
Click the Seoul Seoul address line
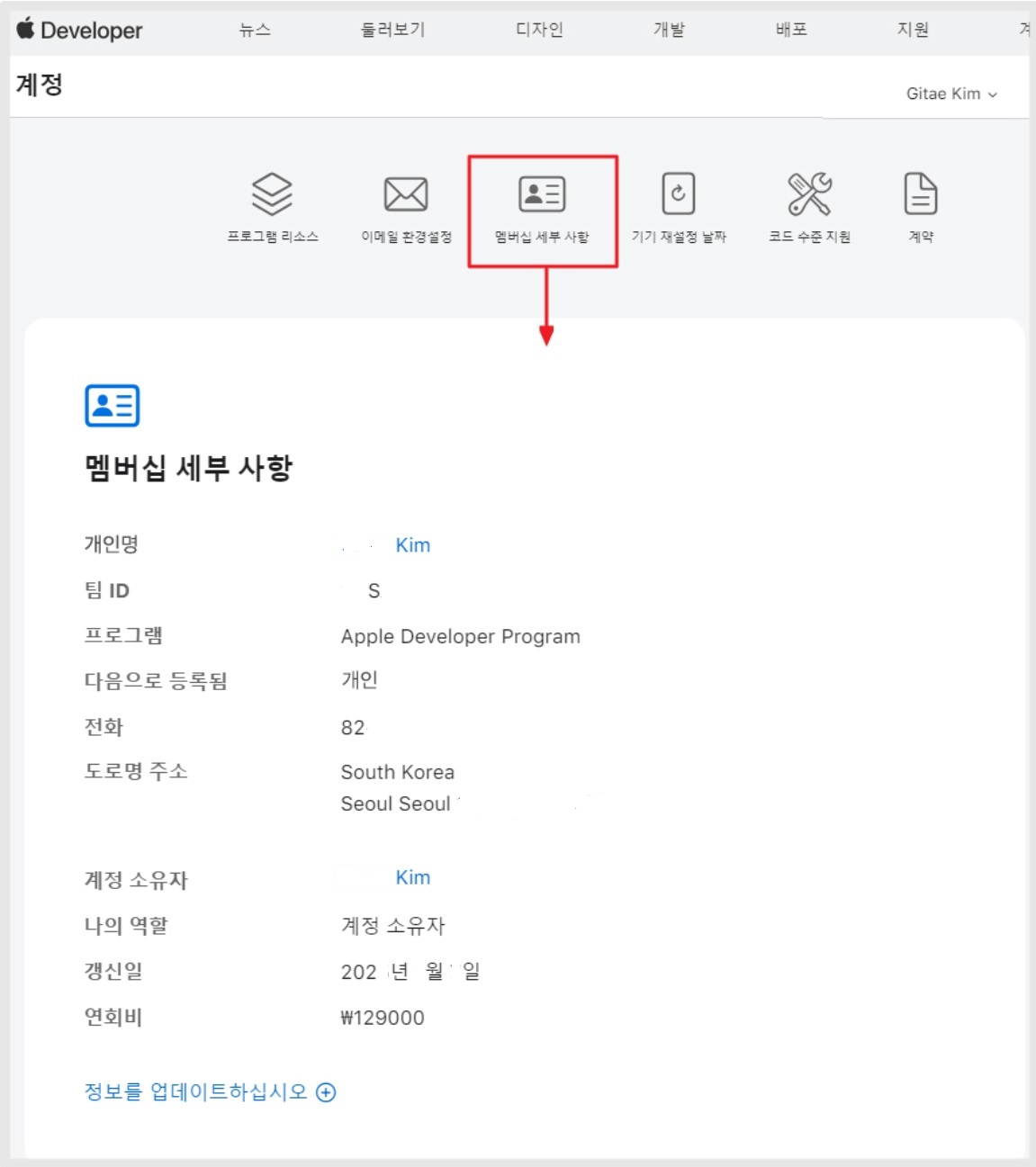pyautogui.click(x=396, y=803)
